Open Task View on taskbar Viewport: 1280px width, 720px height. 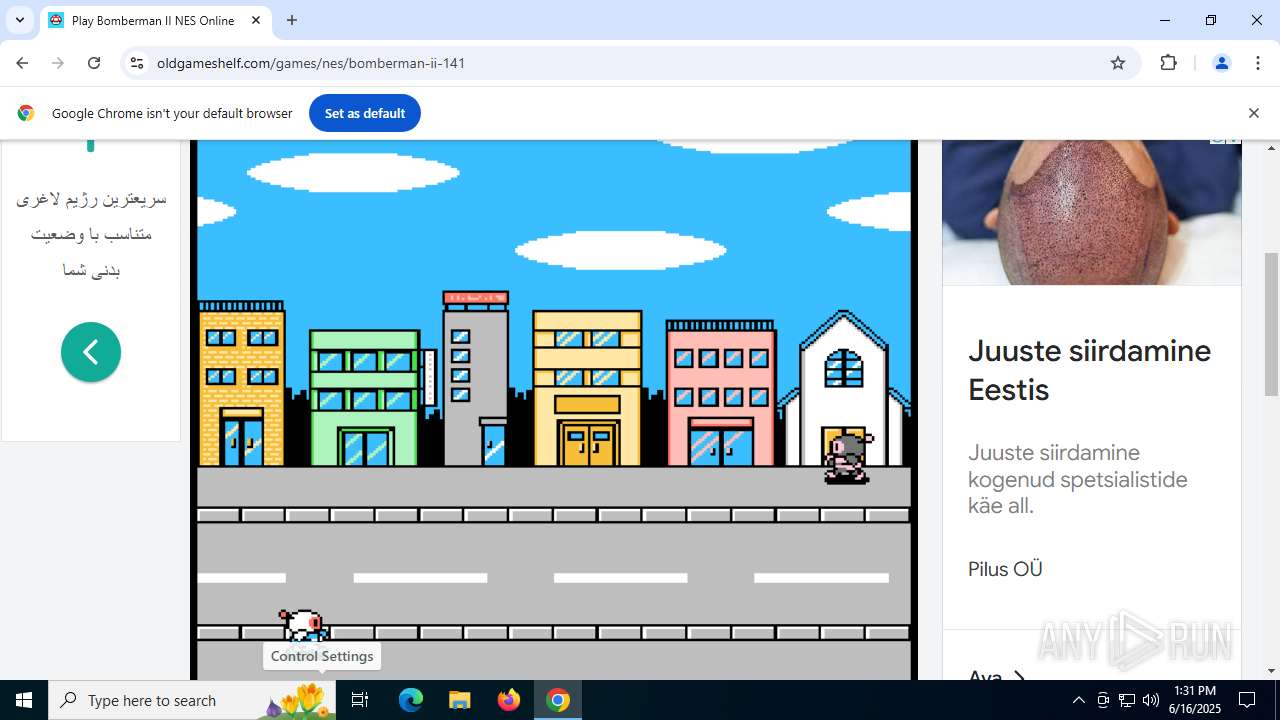(x=361, y=700)
